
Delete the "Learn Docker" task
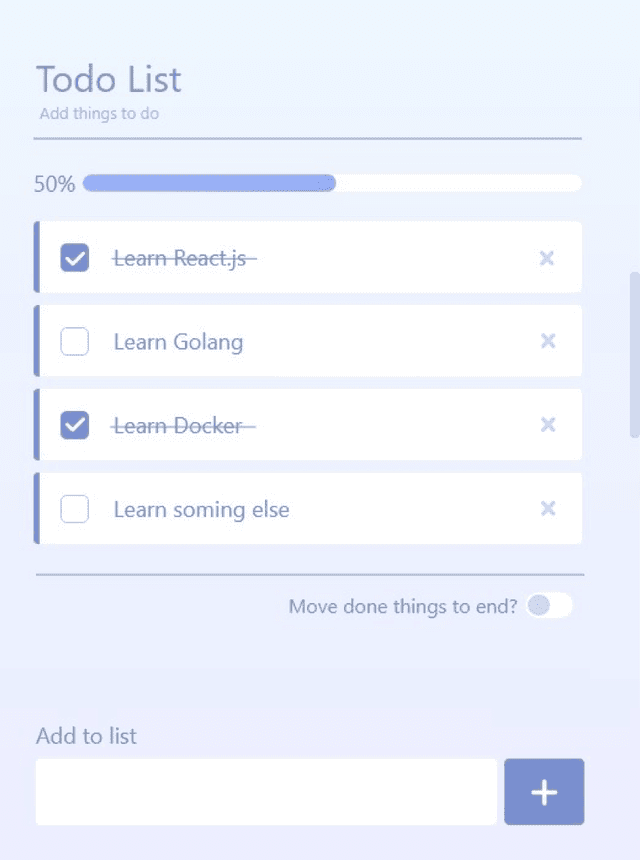[548, 424]
